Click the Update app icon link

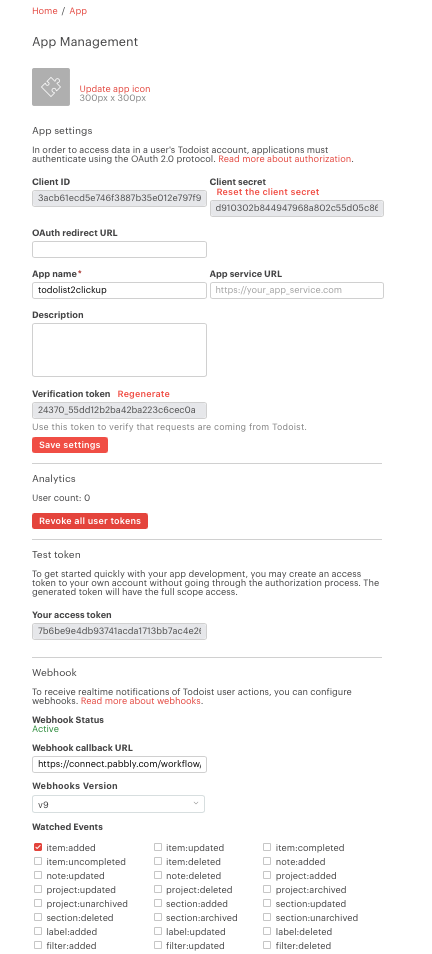115,89
